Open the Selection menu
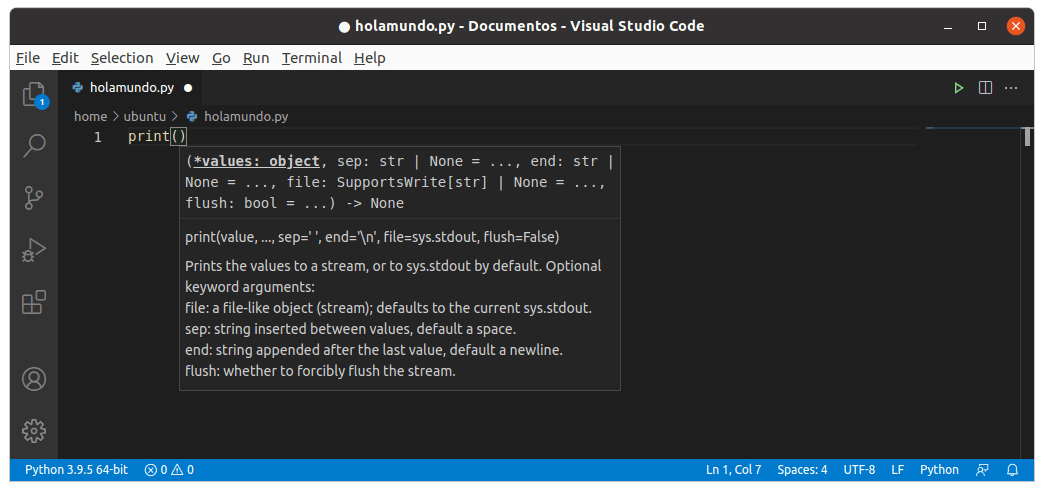Image resolution: width=1044 pixels, height=491 pixels. (x=122, y=58)
